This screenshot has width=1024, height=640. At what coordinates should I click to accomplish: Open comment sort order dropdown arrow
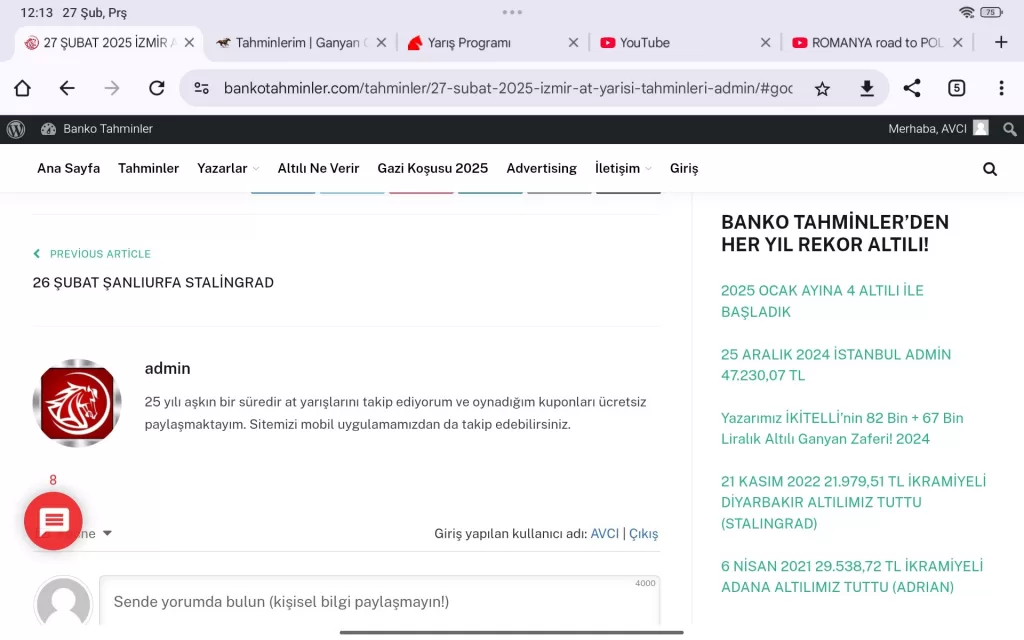click(107, 533)
